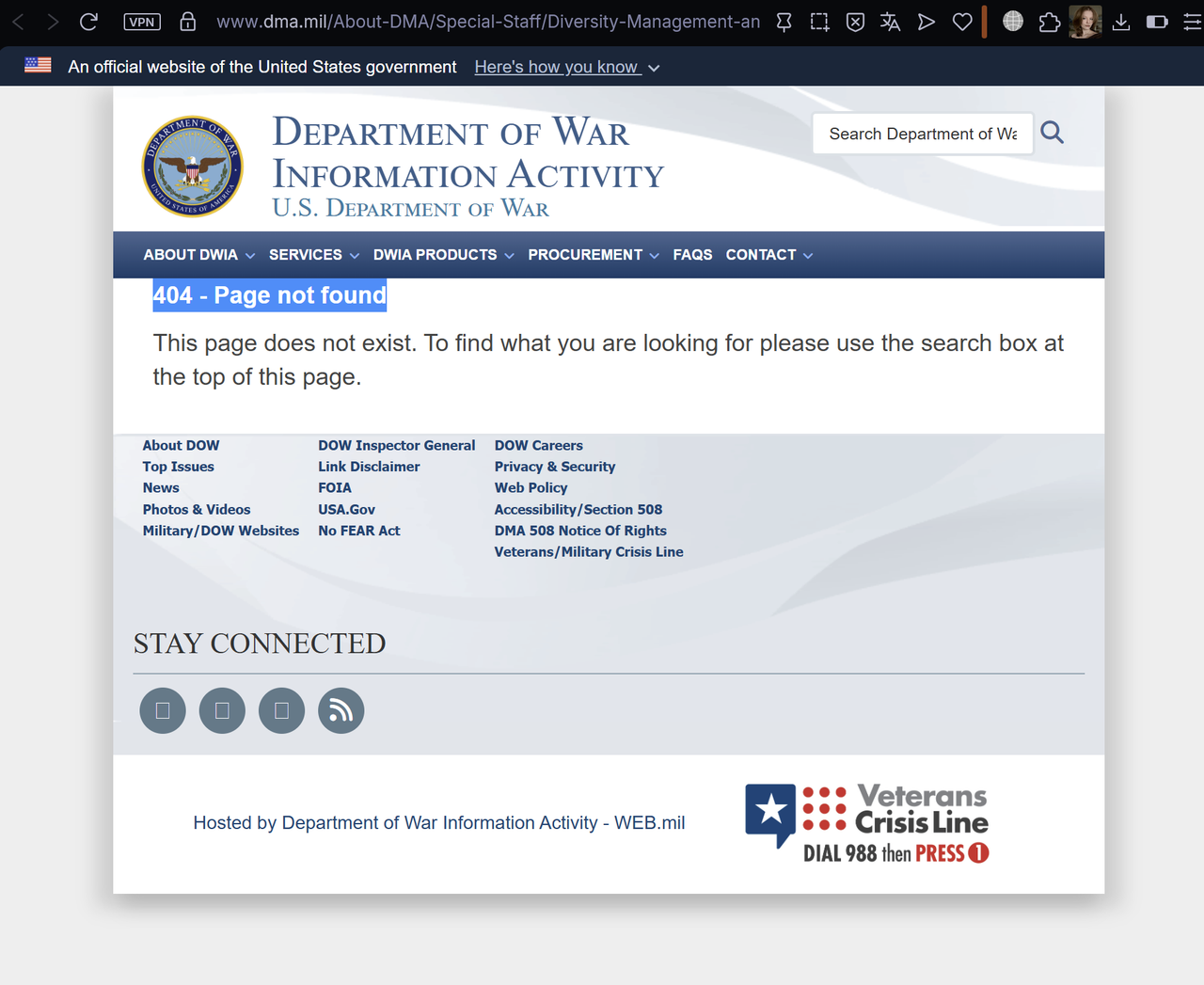
Task: Click the magnifying glass search icon
Action: click(1053, 133)
